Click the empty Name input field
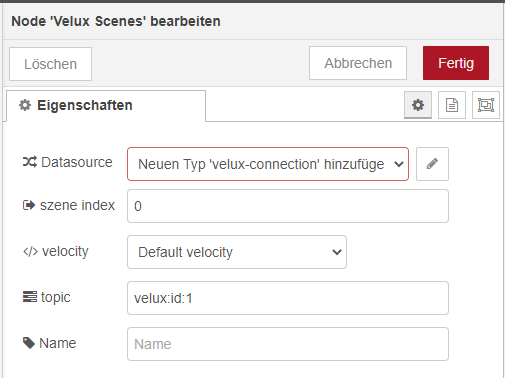The height and width of the screenshot is (378, 505). (288, 344)
